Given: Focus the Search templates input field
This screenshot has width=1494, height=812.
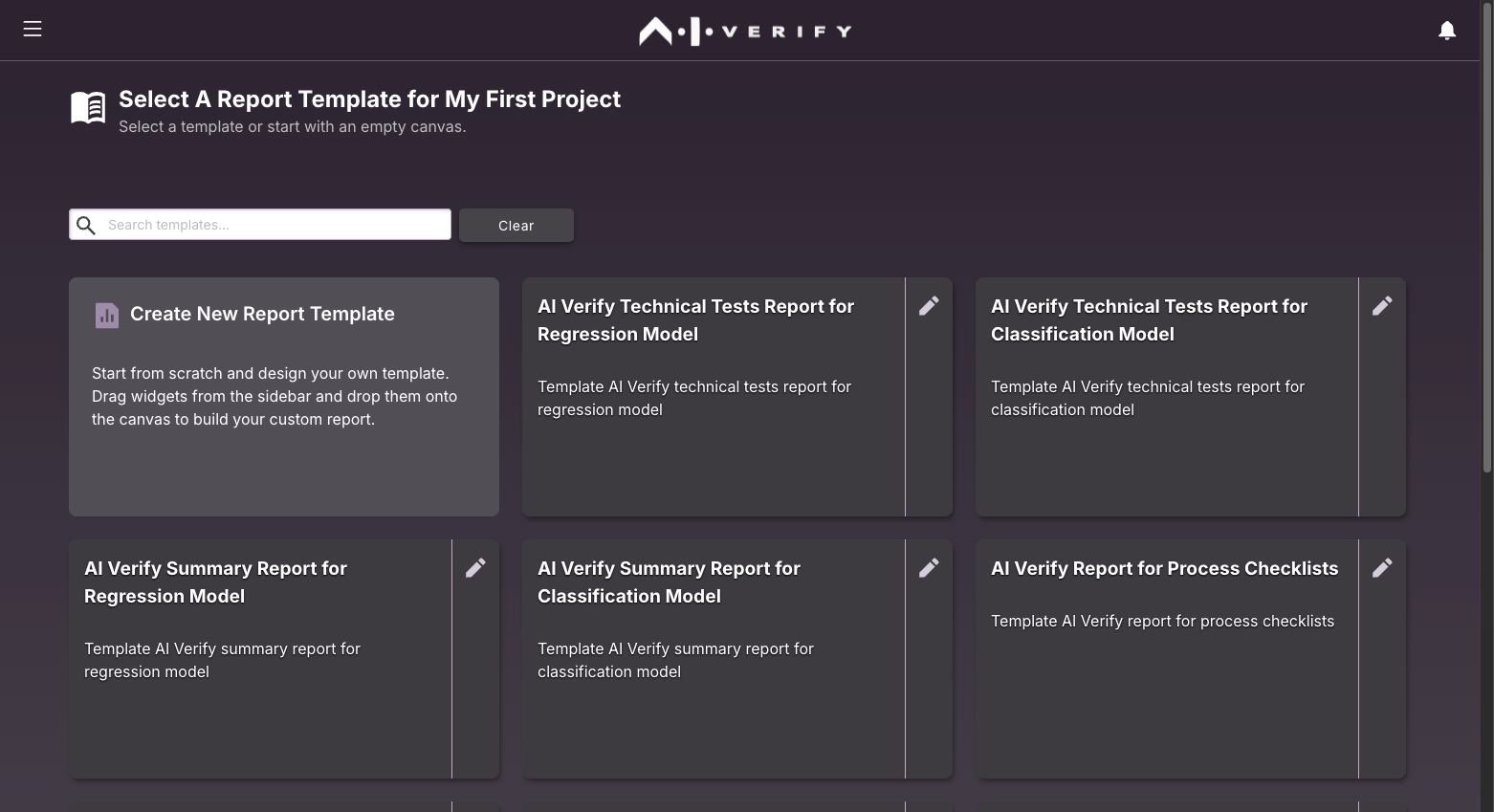Looking at the screenshot, I should click(x=260, y=225).
